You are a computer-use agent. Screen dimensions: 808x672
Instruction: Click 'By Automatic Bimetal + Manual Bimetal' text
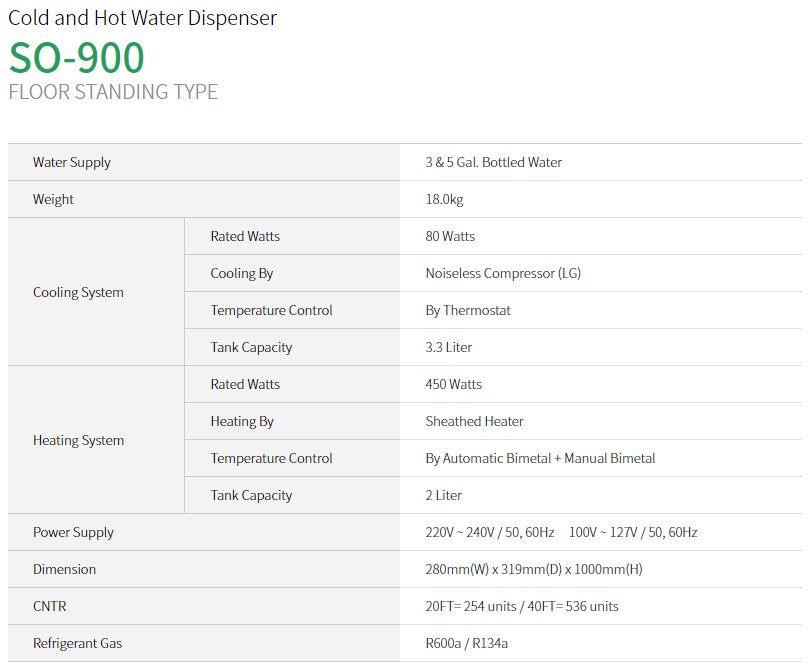[x=540, y=458]
